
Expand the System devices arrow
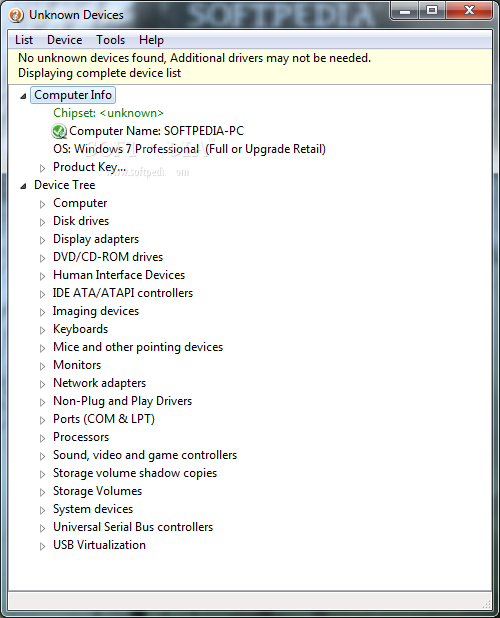[42, 510]
